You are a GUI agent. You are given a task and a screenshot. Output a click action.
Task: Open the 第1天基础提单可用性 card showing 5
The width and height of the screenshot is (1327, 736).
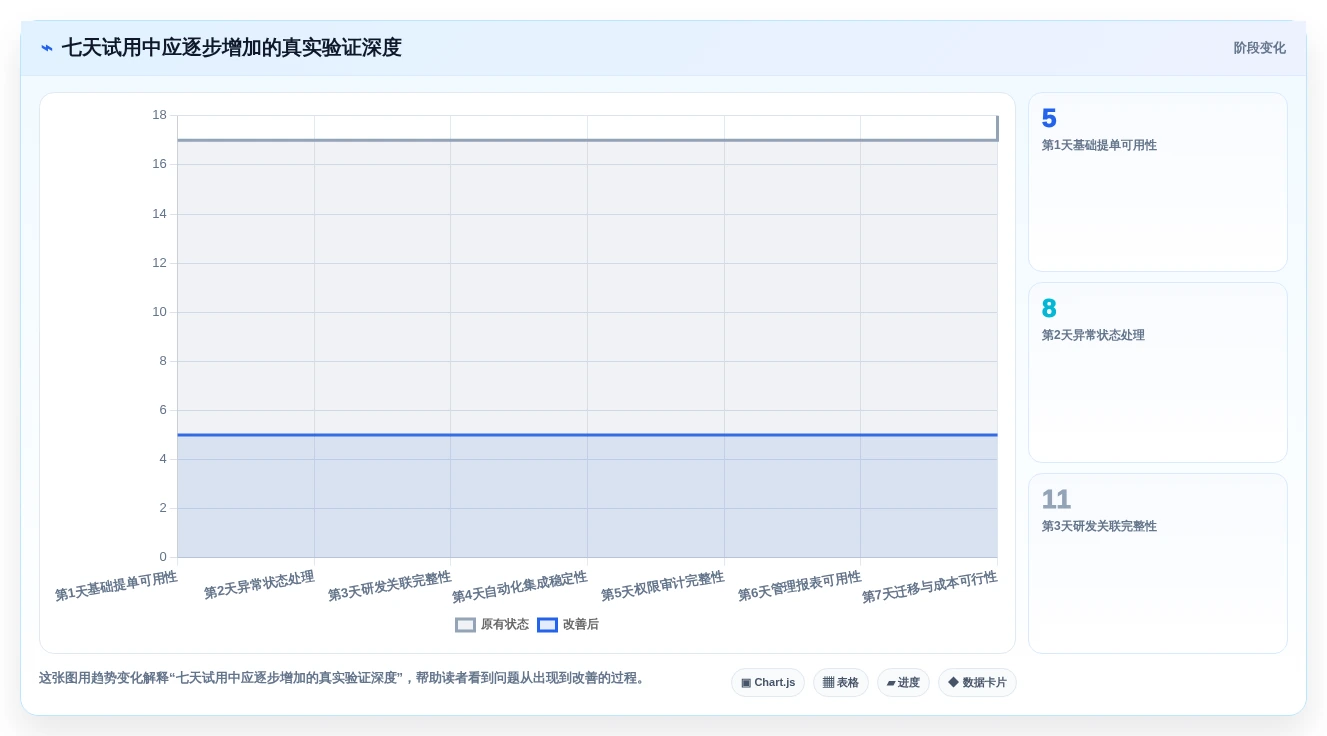[x=1158, y=182]
